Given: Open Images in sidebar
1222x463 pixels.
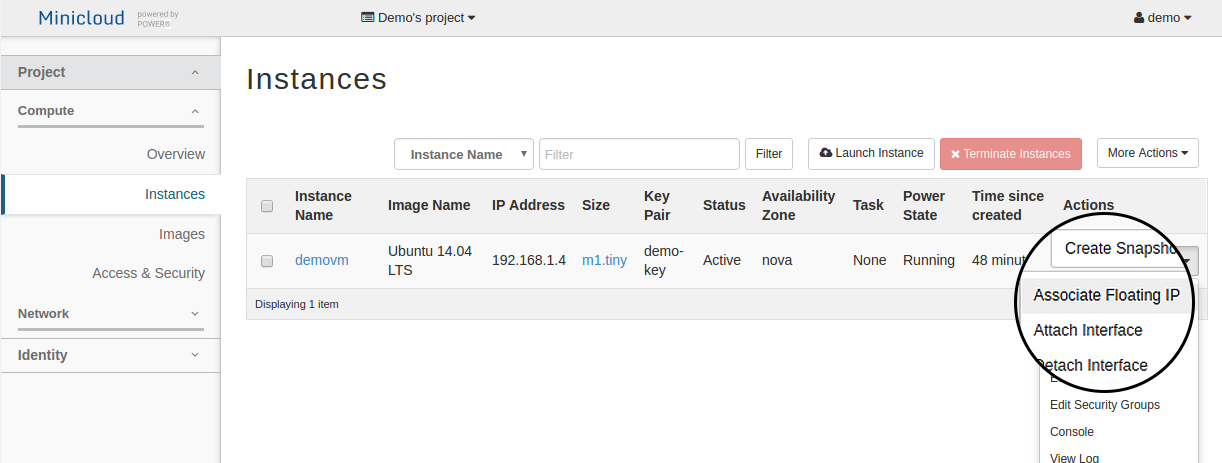Looking at the screenshot, I should click(x=182, y=234).
